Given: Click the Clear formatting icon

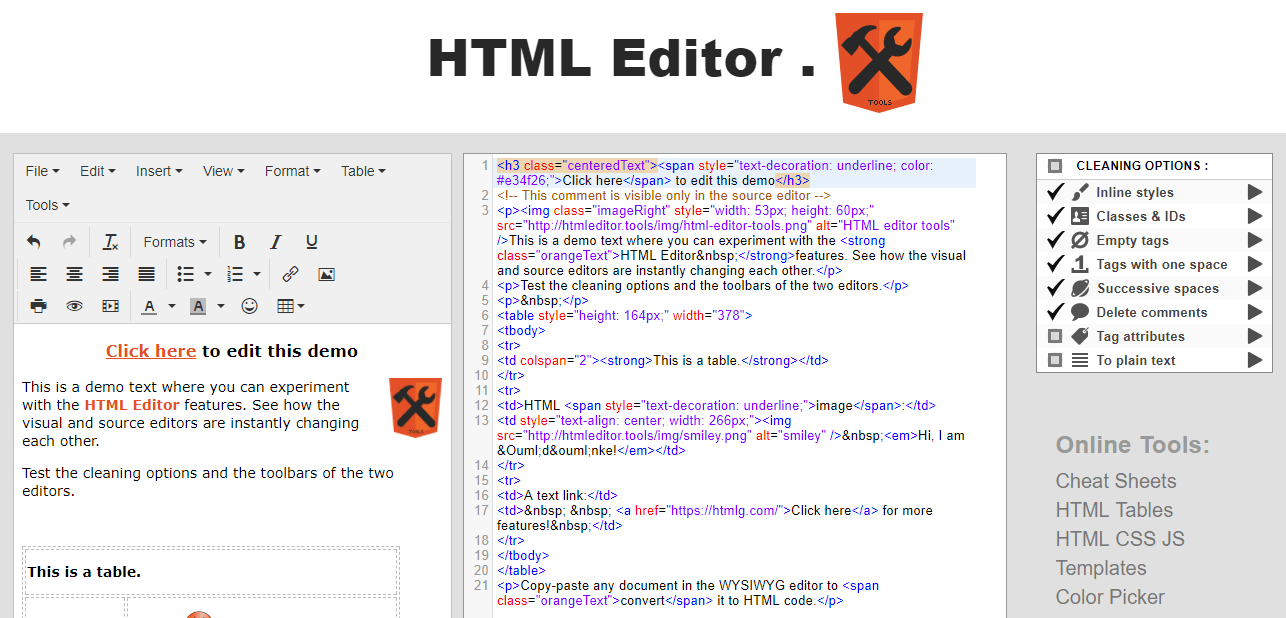Looking at the screenshot, I should tap(110, 241).
